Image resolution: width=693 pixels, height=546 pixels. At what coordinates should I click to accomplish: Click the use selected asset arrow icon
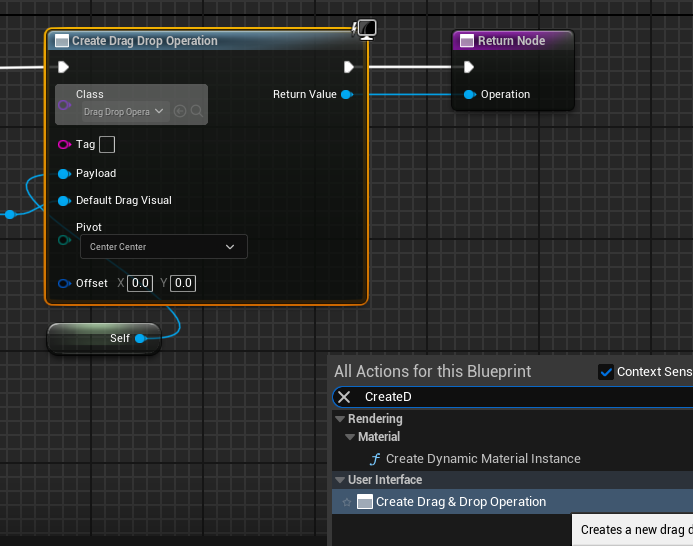(x=180, y=111)
